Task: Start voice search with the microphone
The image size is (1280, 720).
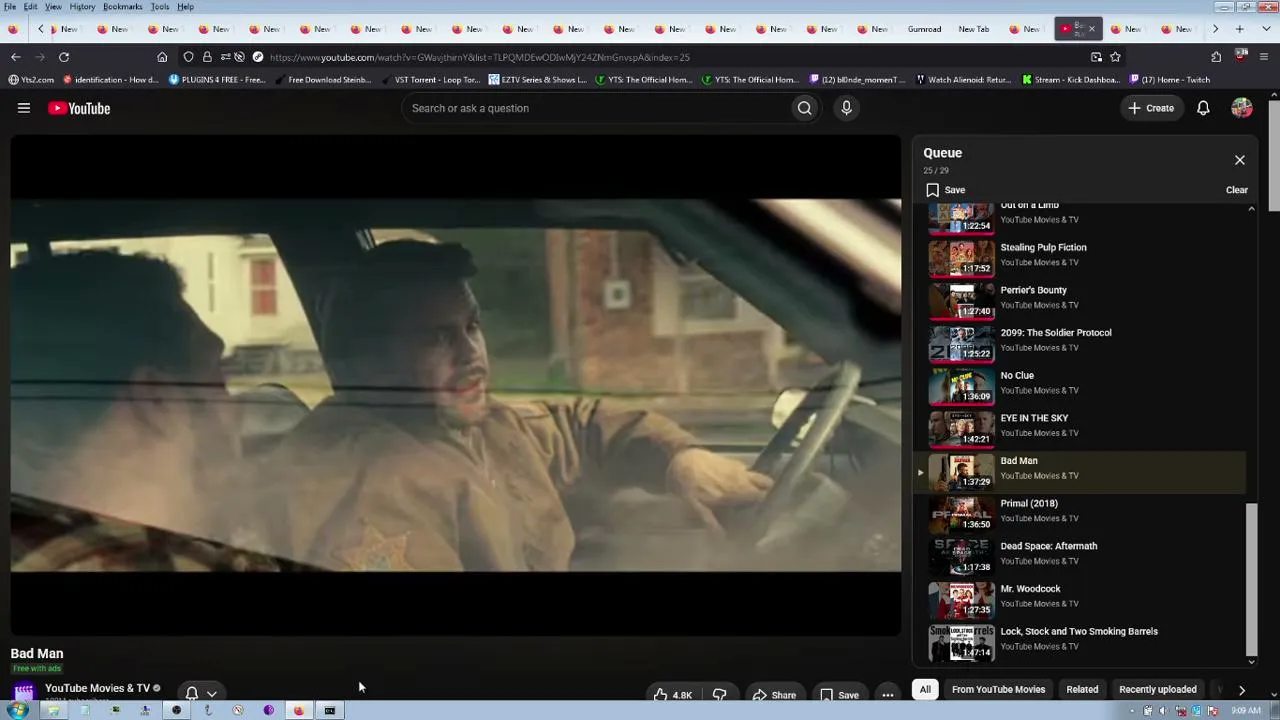Action: point(846,108)
